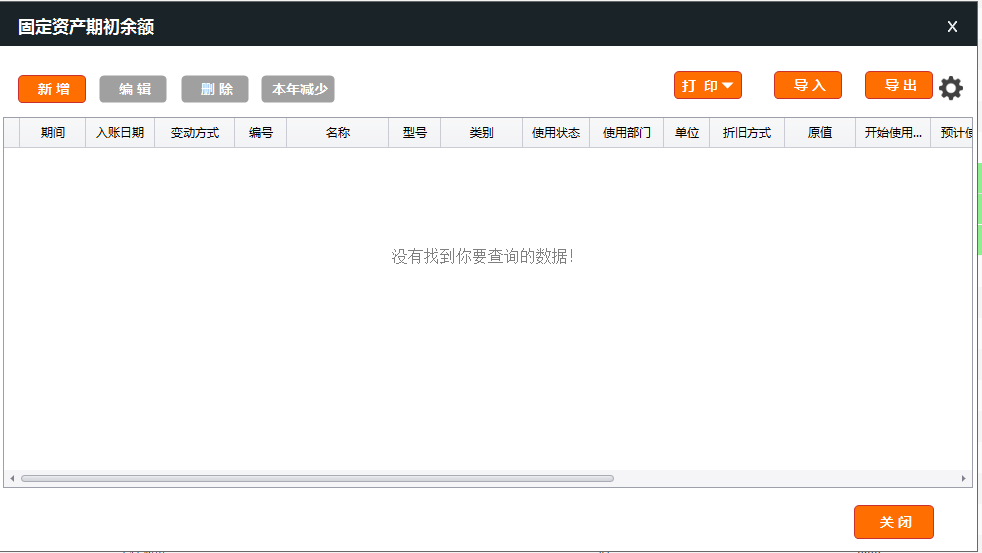Sort by the 期间 column header
The image size is (982, 553).
(53, 133)
